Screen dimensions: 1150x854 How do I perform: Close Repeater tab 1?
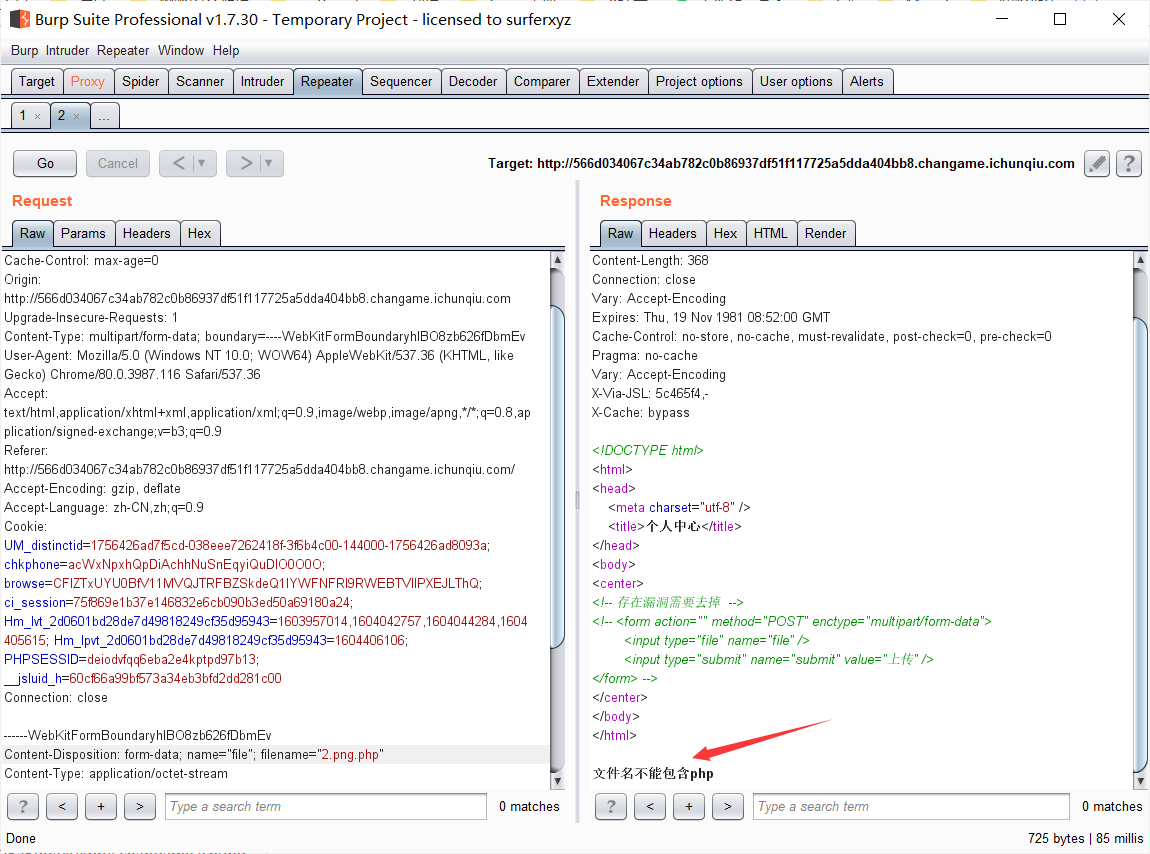(x=37, y=116)
